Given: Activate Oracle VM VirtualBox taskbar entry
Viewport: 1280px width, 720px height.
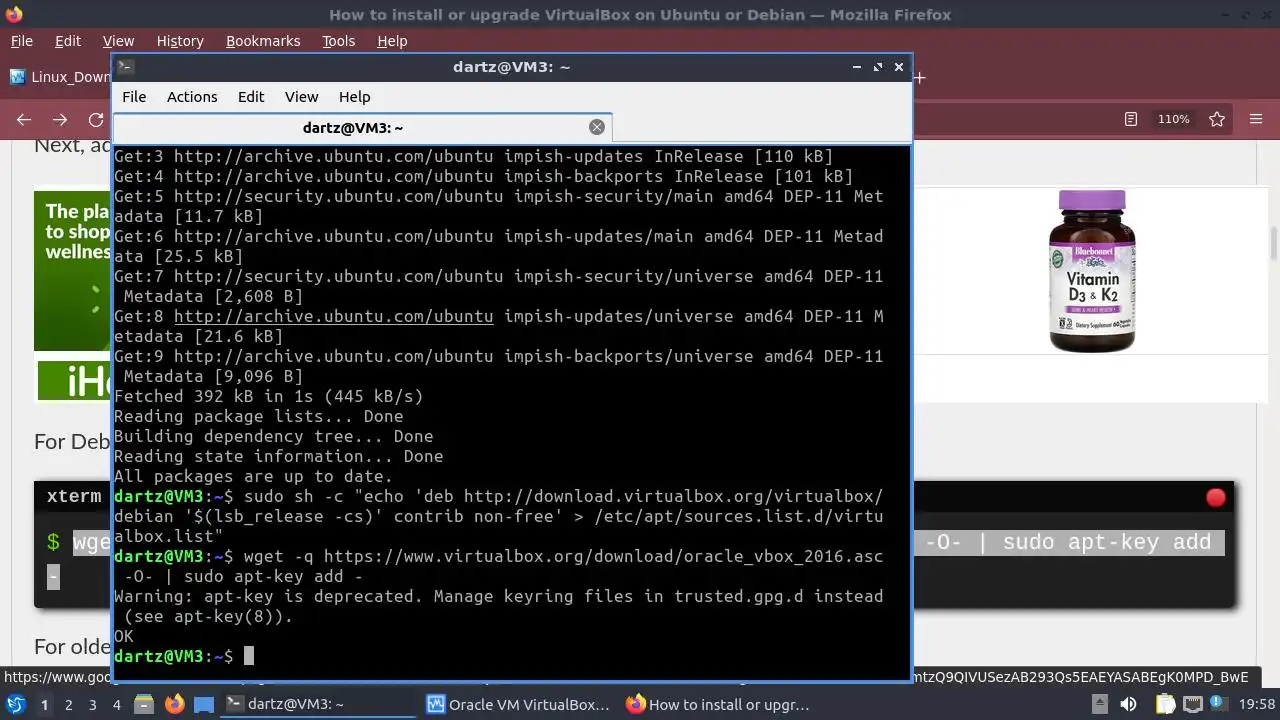Looking at the screenshot, I should (x=520, y=704).
